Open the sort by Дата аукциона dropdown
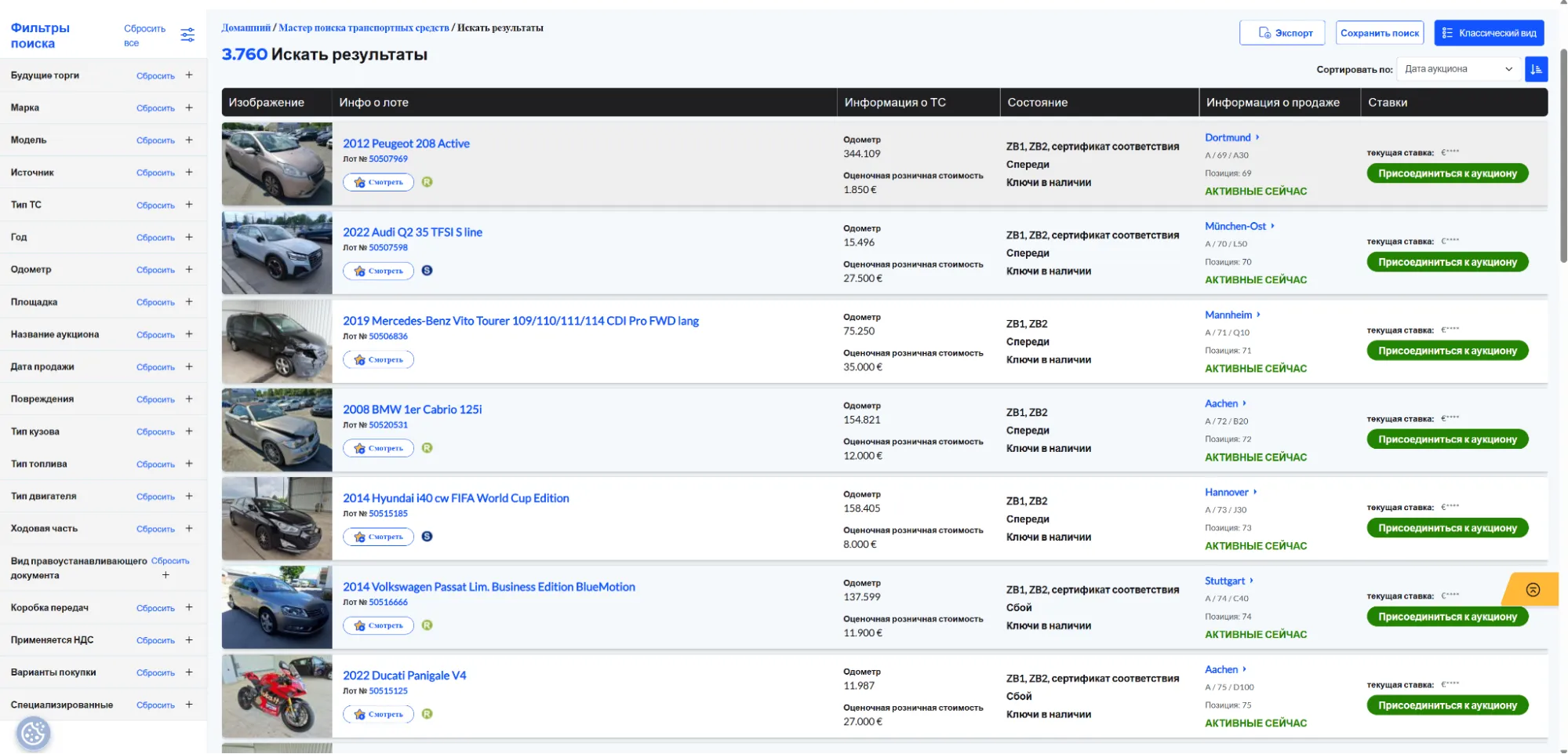Screen dimensions: 1568x754 1458,69
